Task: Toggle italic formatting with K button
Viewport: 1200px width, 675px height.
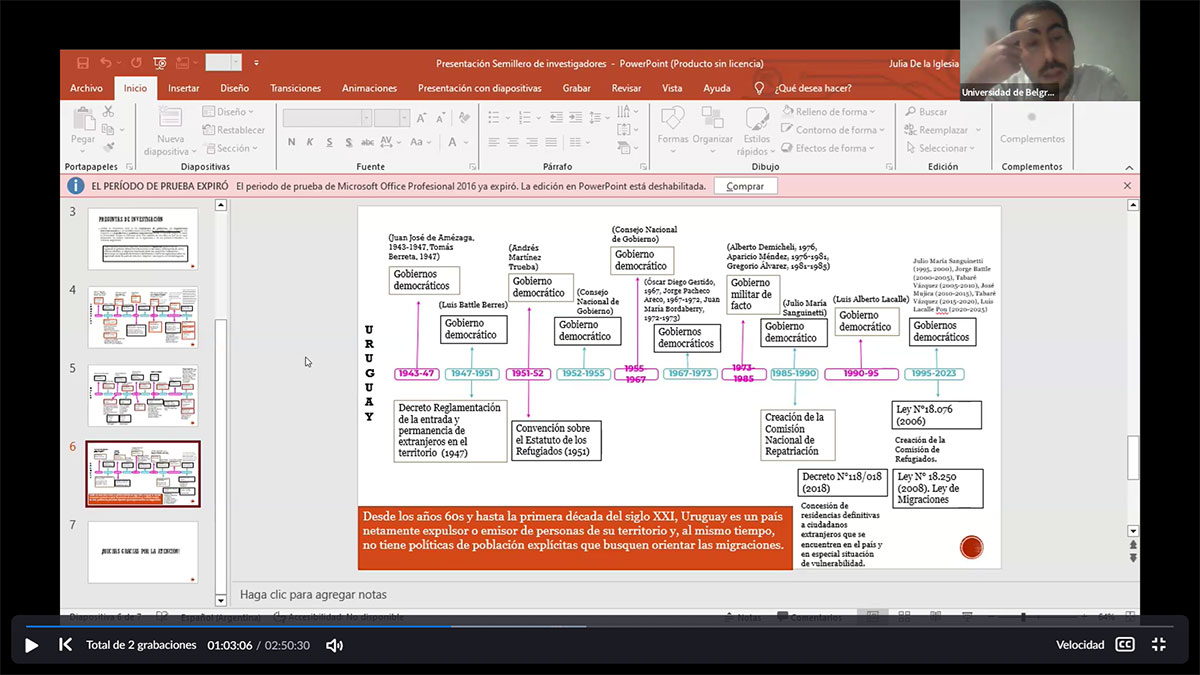Action: click(x=311, y=142)
